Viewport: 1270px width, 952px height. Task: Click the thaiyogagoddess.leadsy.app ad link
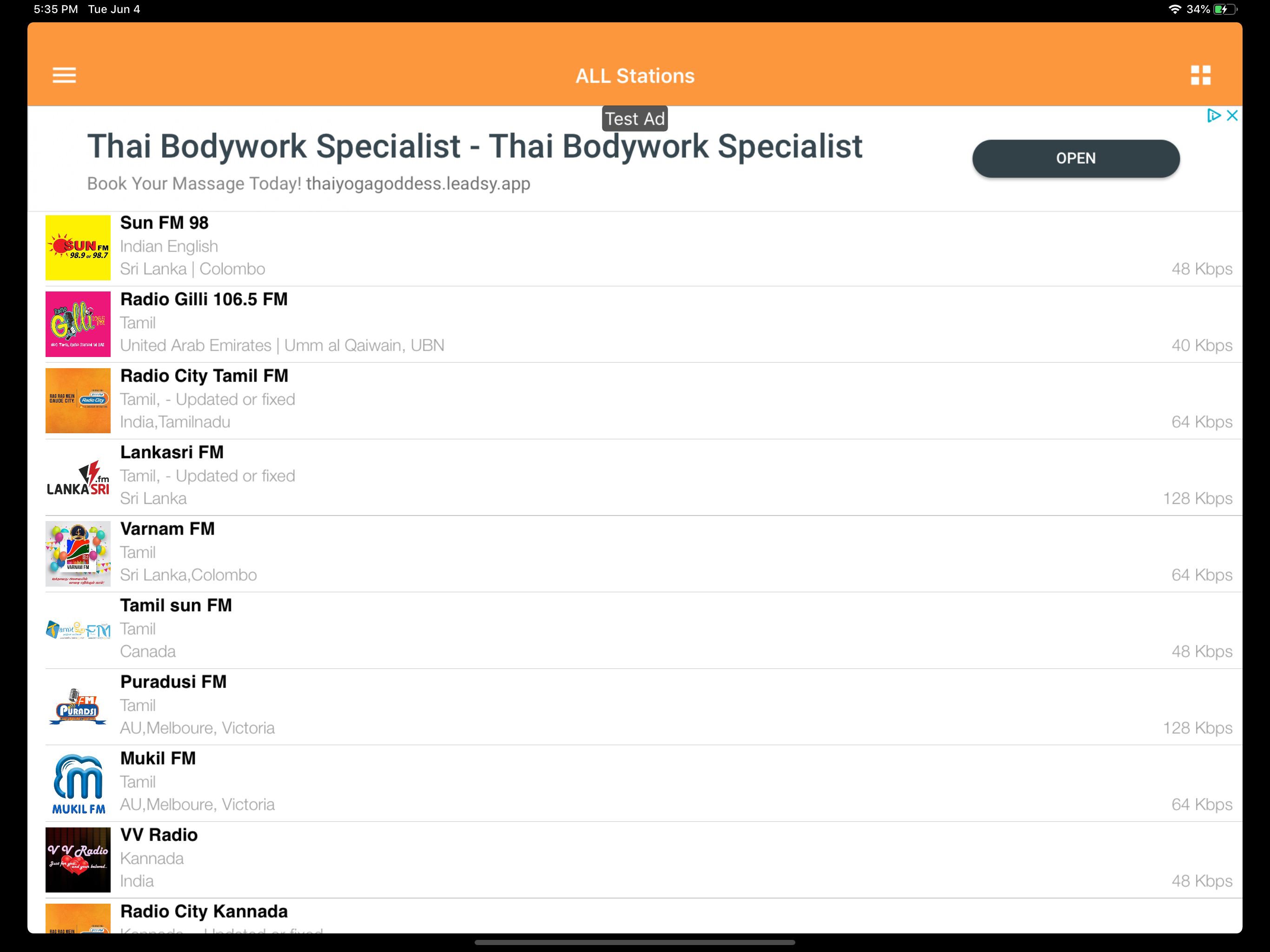point(417,184)
